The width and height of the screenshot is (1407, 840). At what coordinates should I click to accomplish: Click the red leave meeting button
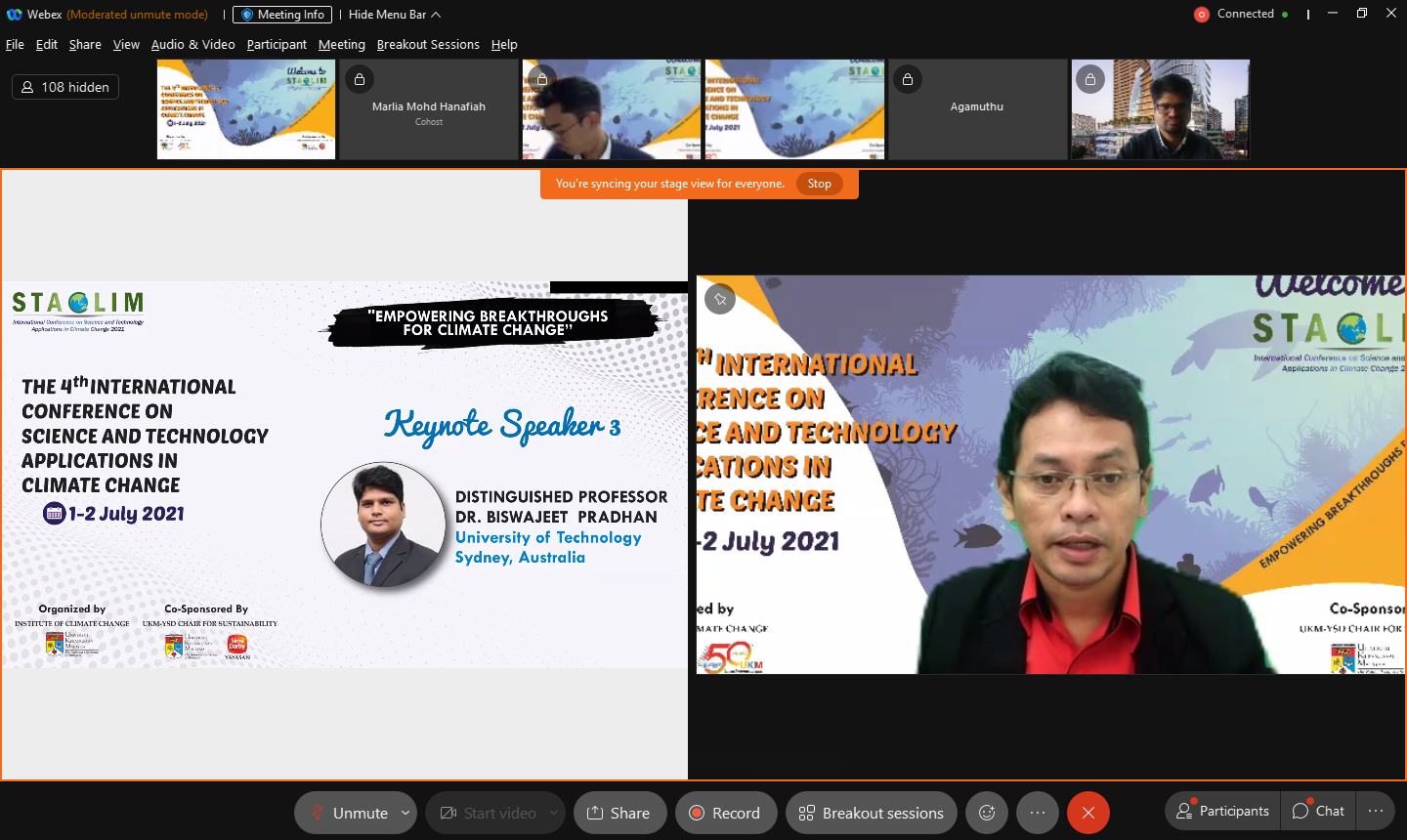pos(1087,813)
